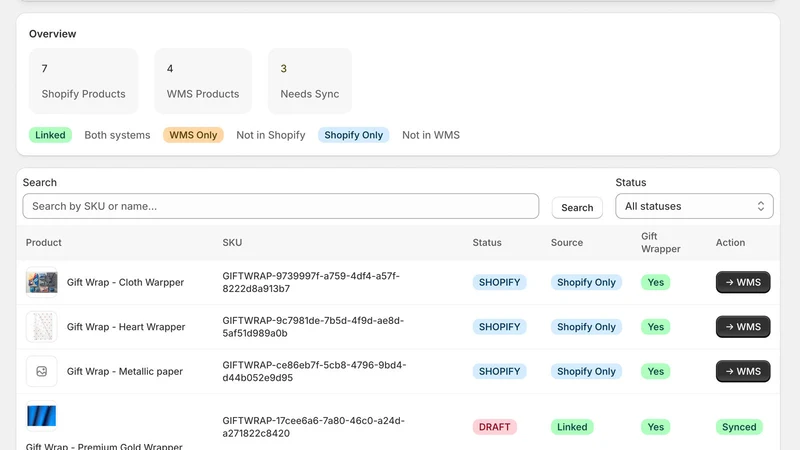The height and width of the screenshot is (450, 800).
Task: Click the Gift Wrap - Cloth Warpper name
Action: click(126, 282)
